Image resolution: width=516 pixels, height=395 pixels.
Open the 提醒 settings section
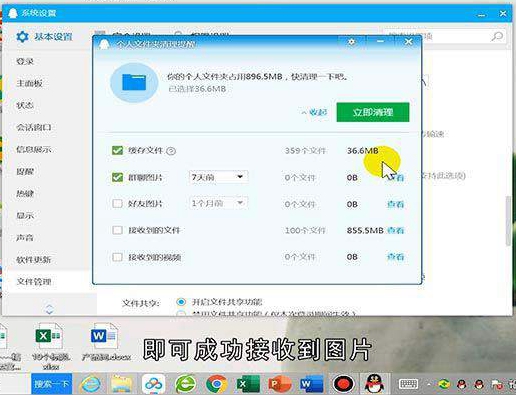pyautogui.click(x=25, y=171)
